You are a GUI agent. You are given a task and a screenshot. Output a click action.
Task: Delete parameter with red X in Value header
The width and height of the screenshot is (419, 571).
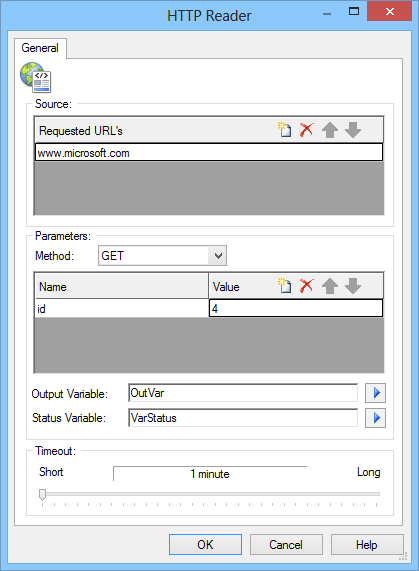tap(307, 286)
